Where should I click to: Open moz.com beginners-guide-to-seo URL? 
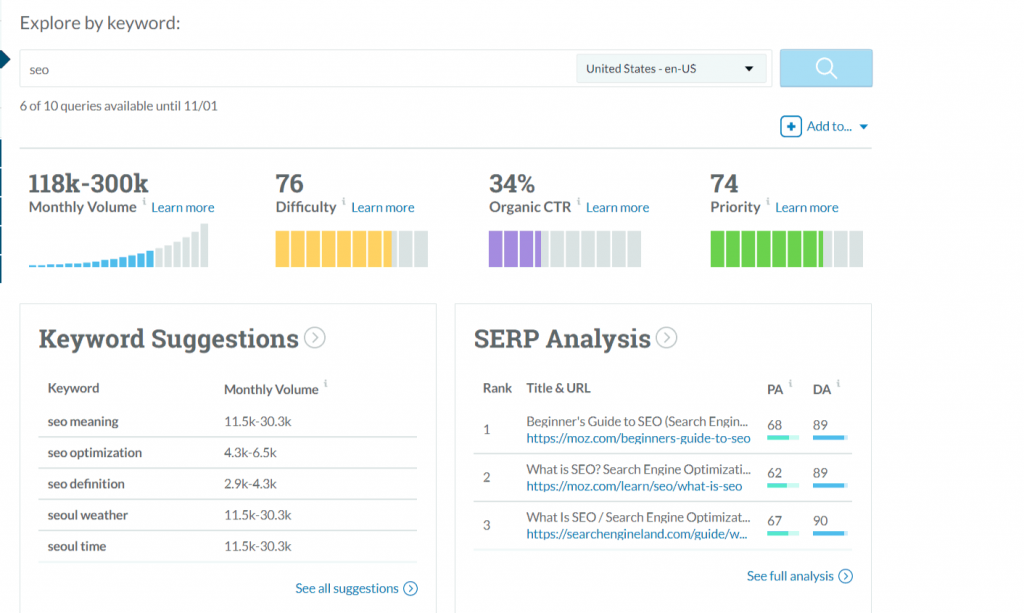pyautogui.click(x=638, y=438)
